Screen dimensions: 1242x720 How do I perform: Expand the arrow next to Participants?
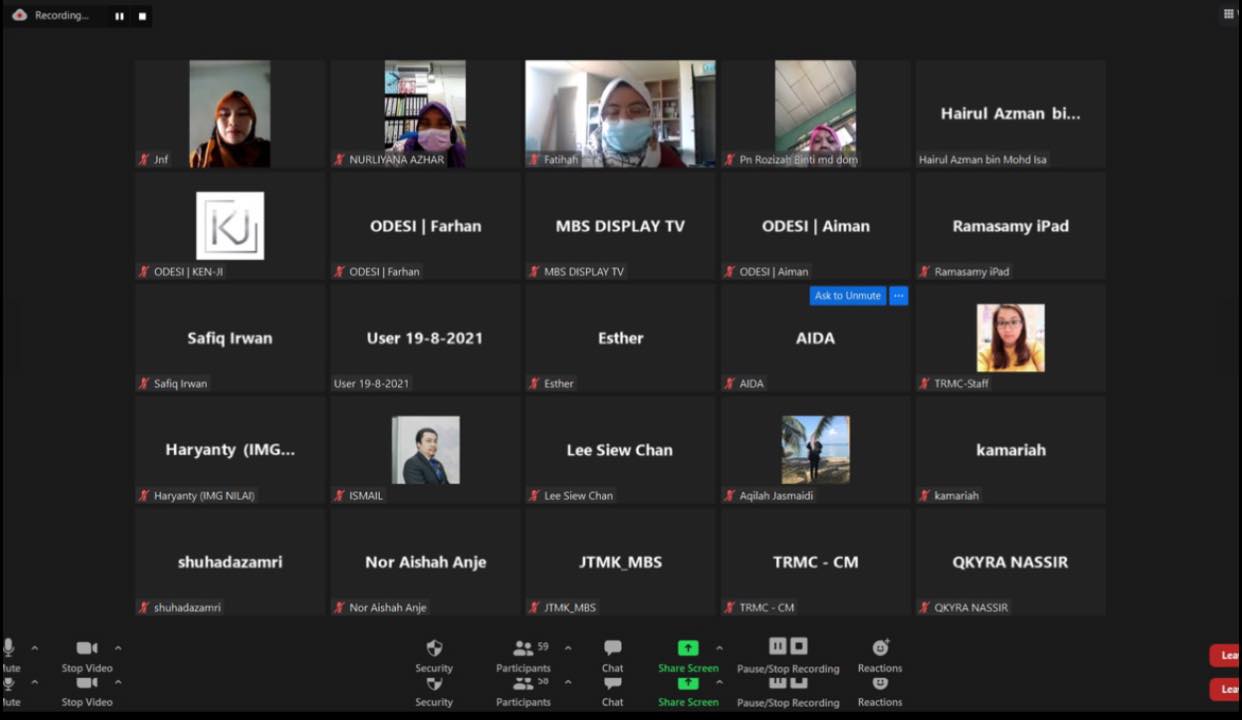coord(568,648)
